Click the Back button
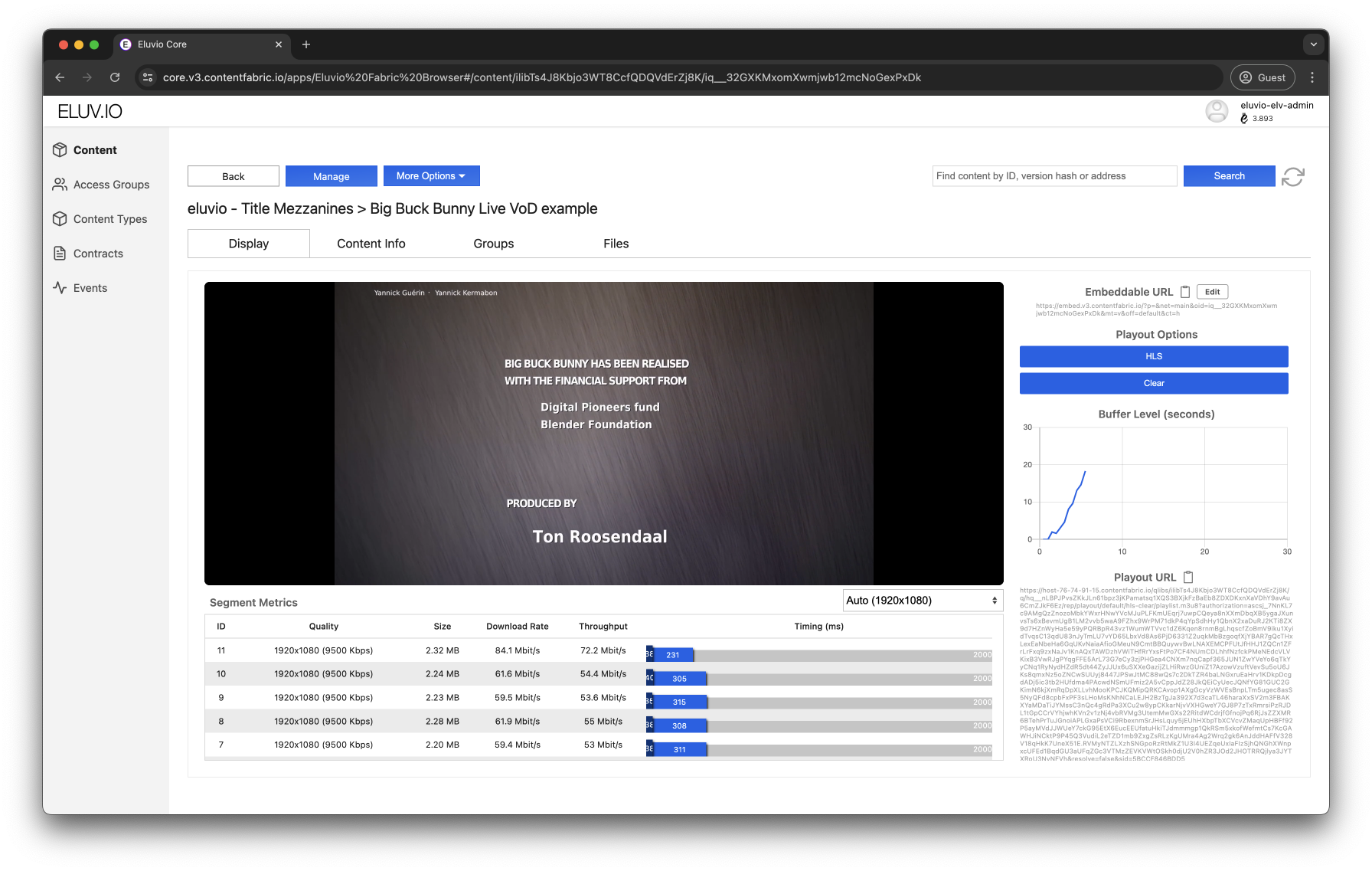The height and width of the screenshot is (871, 1372). (x=234, y=176)
